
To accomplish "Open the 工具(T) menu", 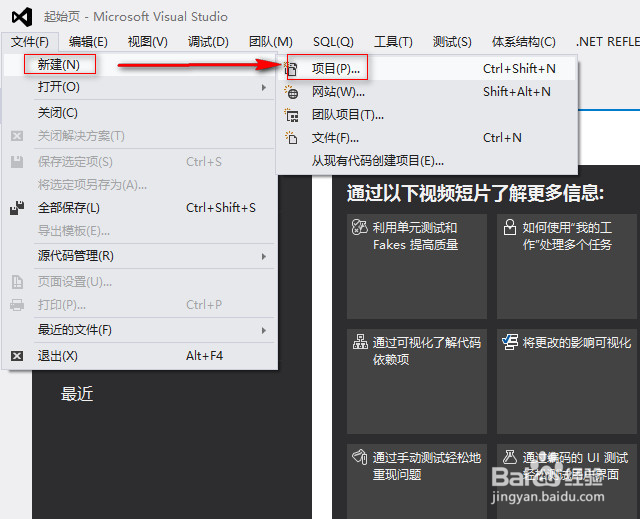I will coord(393,42).
